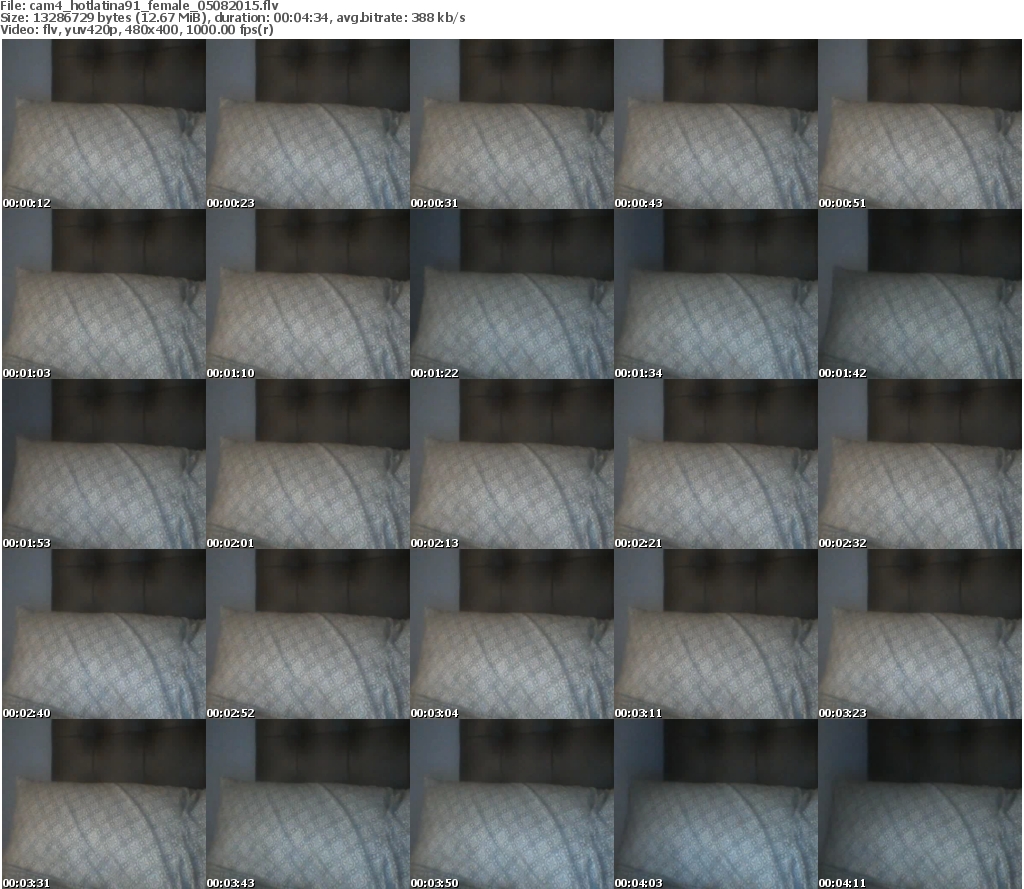Choose the snapshot marked 00:03:50
1024x889 pixels.
point(512,803)
